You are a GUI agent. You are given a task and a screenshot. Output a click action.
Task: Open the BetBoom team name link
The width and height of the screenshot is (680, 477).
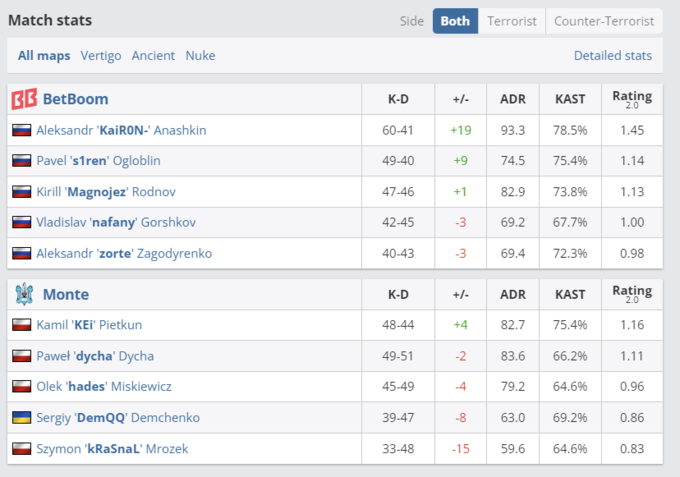76,99
